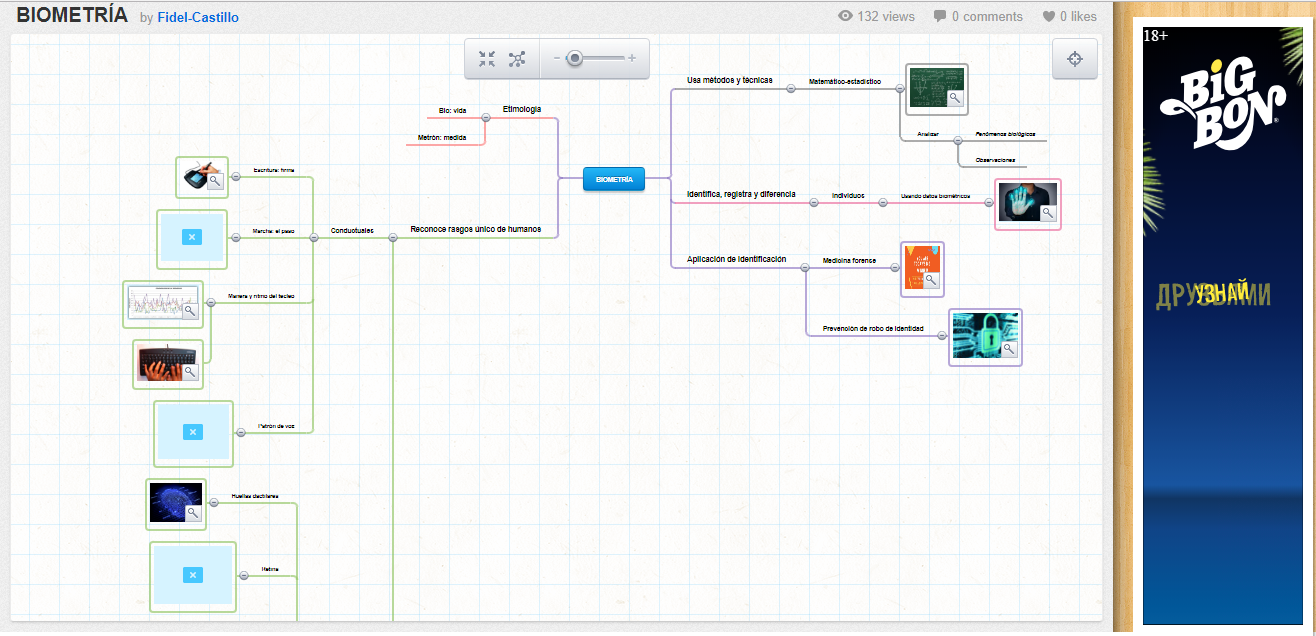Image resolution: width=1316 pixels, height=636 pixels.
Task: Click the collapse-all arrows icon in toolbar
Action: (487, 59)
